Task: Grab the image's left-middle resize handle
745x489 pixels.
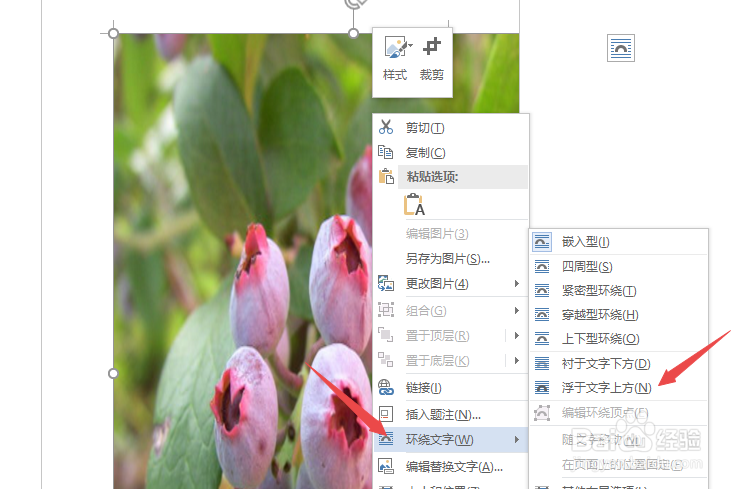Action: coord(113,374)
